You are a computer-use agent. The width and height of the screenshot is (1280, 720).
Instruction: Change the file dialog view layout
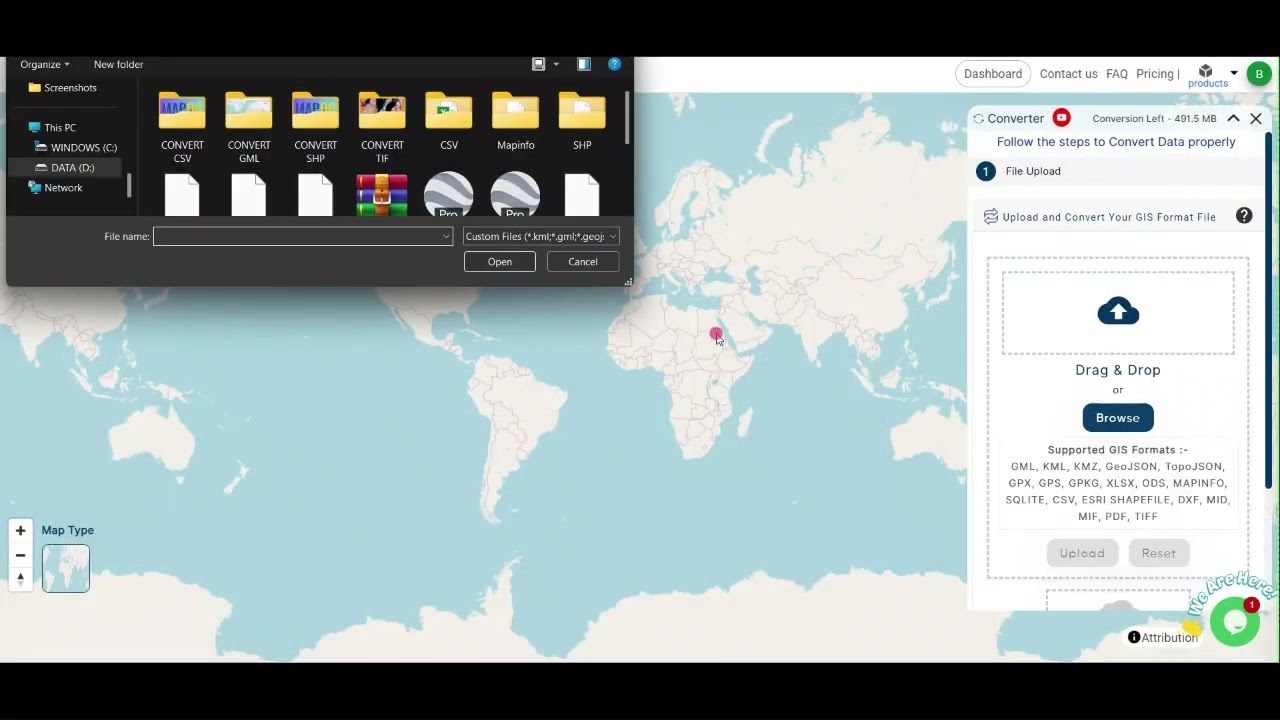tap(538, 64)
